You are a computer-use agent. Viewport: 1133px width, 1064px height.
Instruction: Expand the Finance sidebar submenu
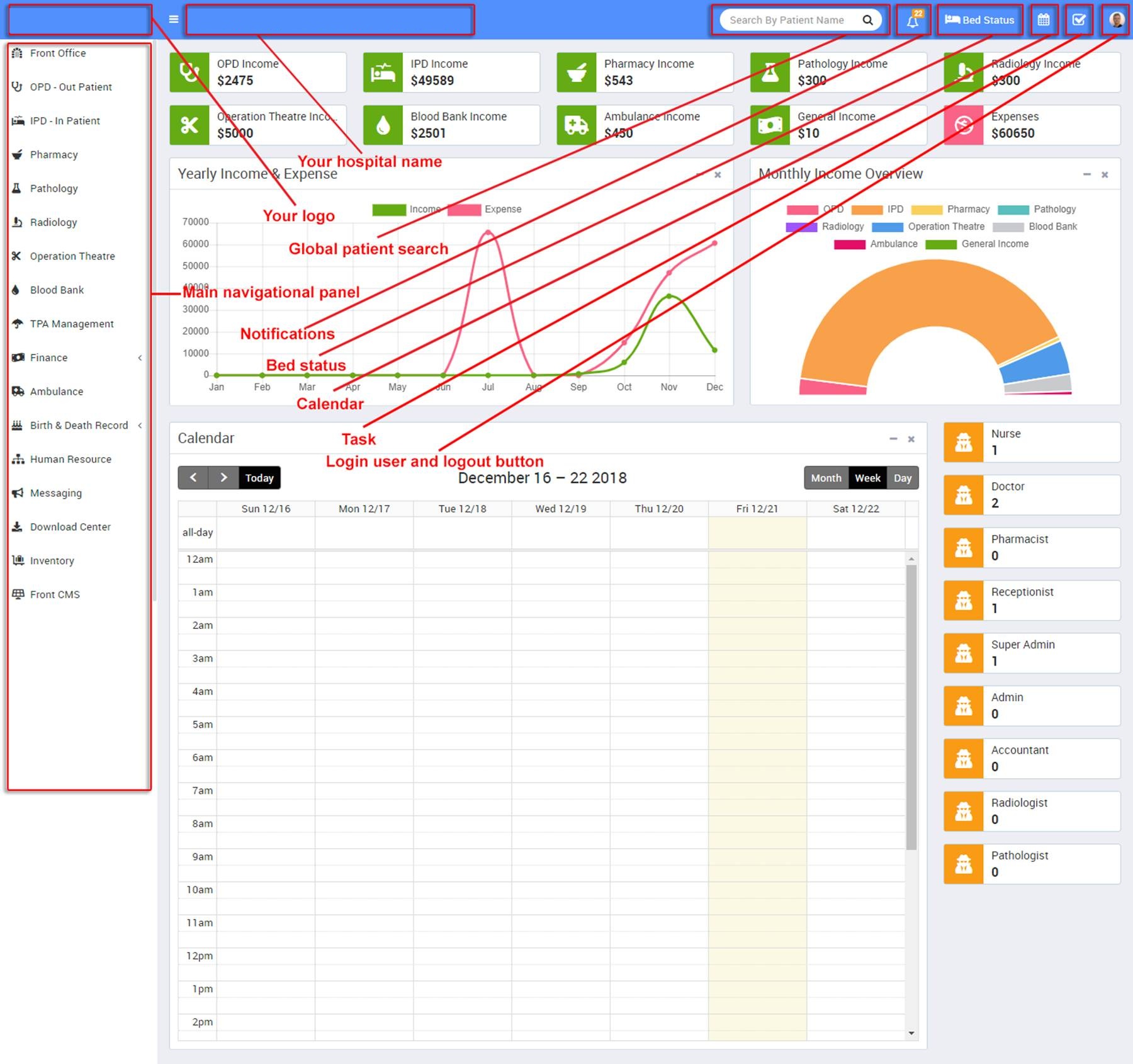click(140, 358)
